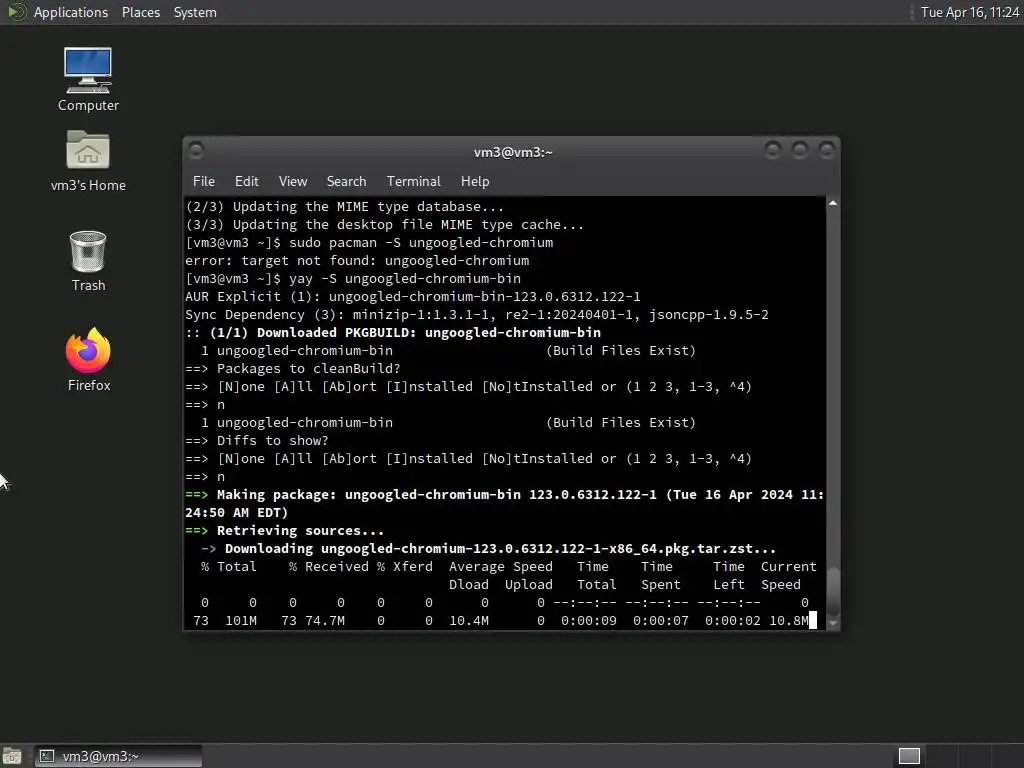Launch Firefox from the desktop
1024x768 pixels.
click(88, 359)
